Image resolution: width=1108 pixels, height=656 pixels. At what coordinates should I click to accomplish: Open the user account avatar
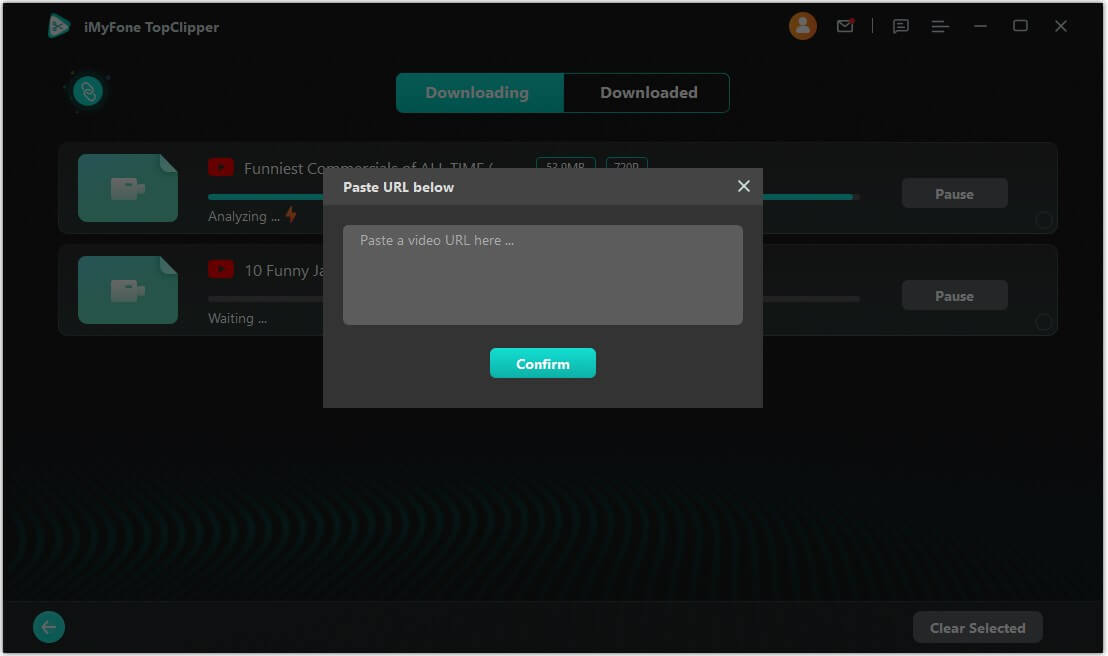[x=802, y=27]
